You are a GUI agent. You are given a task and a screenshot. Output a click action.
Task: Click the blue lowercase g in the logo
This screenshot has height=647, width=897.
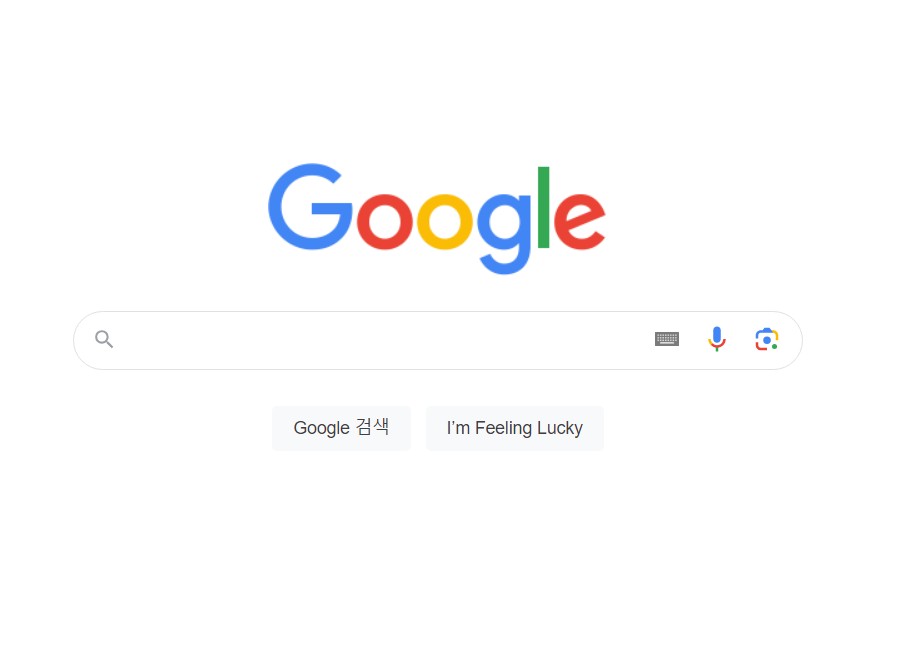click(x=505, y=233)
